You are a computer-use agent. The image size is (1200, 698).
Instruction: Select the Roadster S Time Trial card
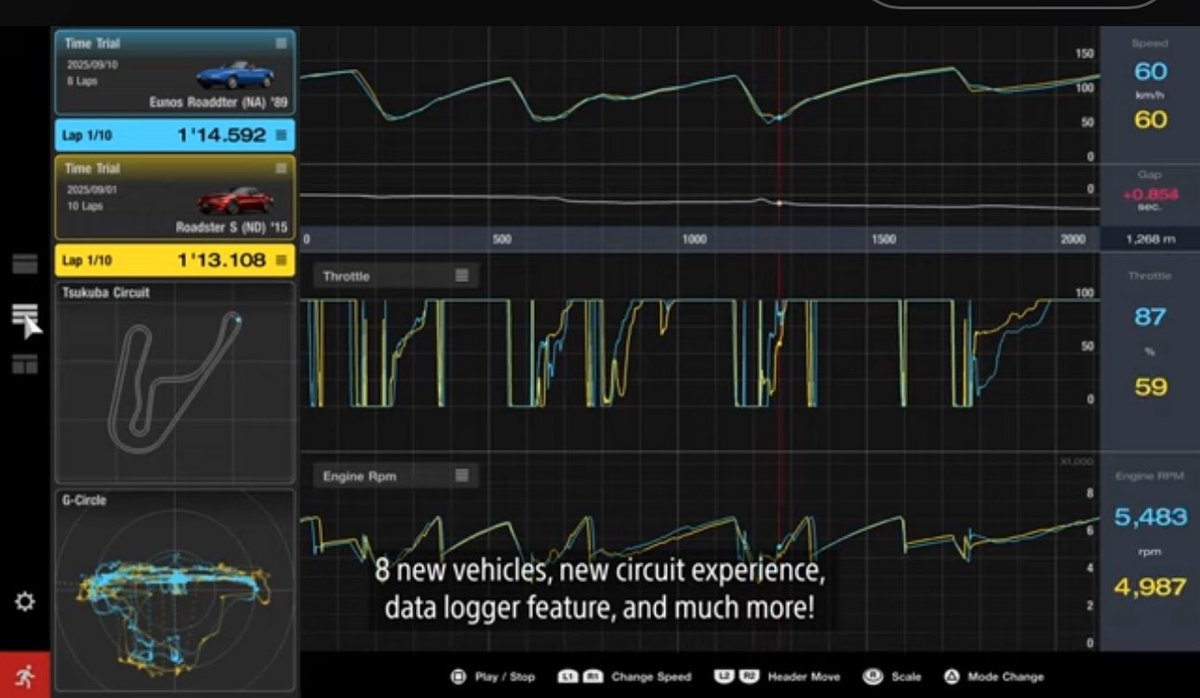175,197
